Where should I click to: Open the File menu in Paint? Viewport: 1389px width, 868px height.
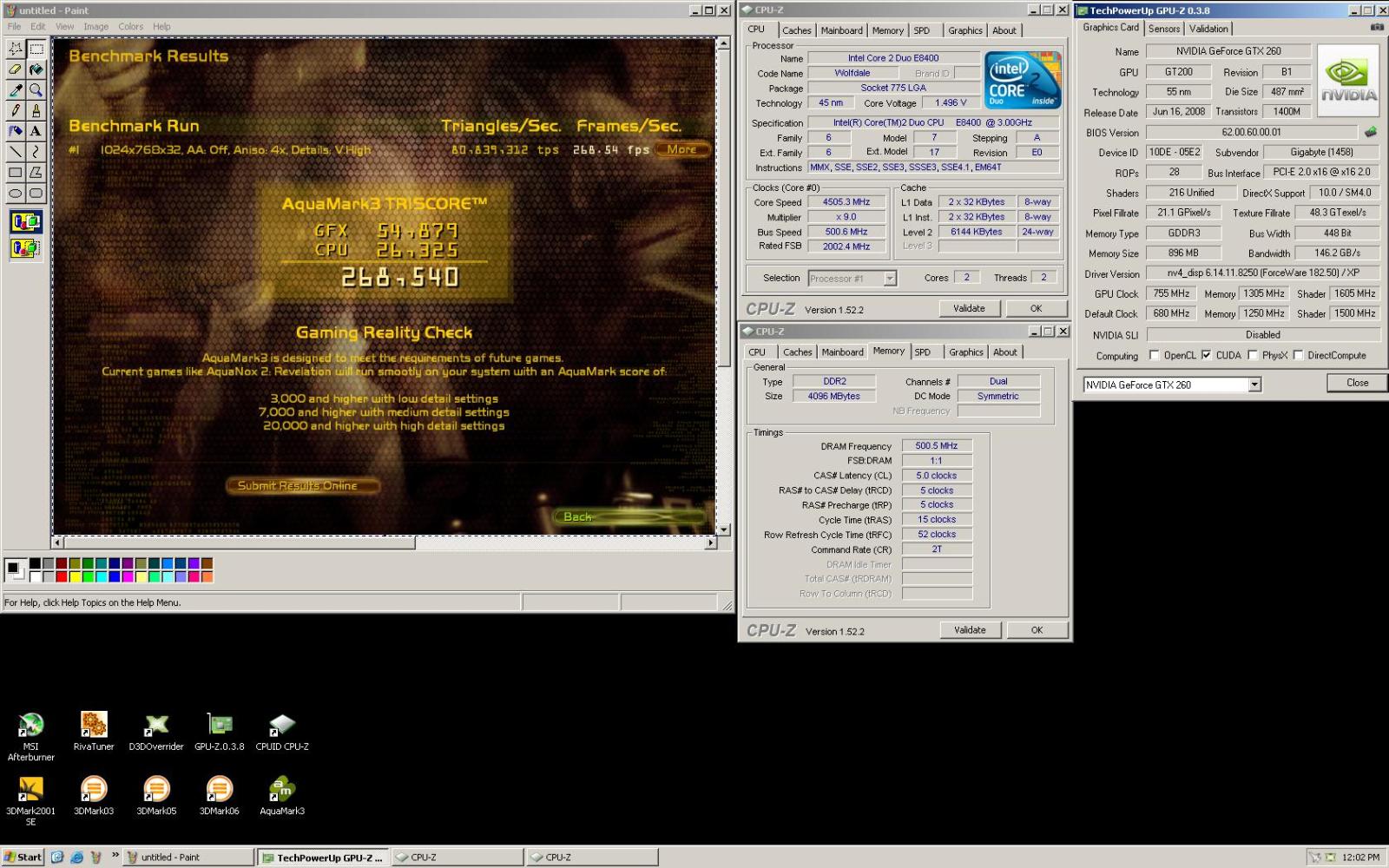pos(14,26)
